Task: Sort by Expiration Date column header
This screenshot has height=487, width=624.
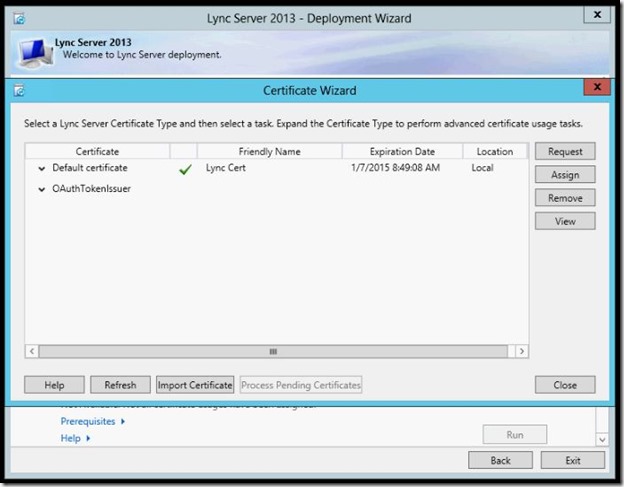Action: (x=402, y=151)
